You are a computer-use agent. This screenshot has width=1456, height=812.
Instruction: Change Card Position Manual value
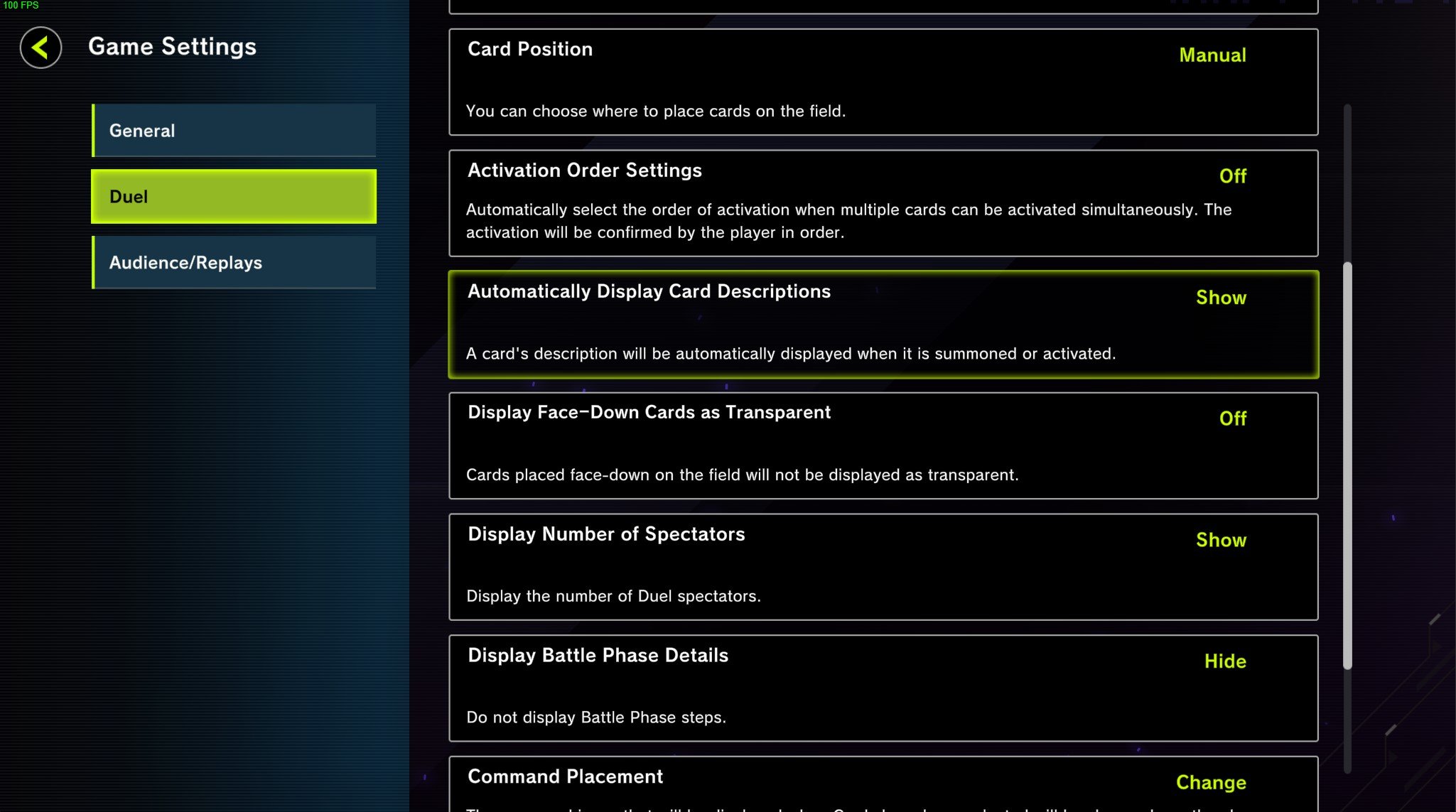point(1212,55)
